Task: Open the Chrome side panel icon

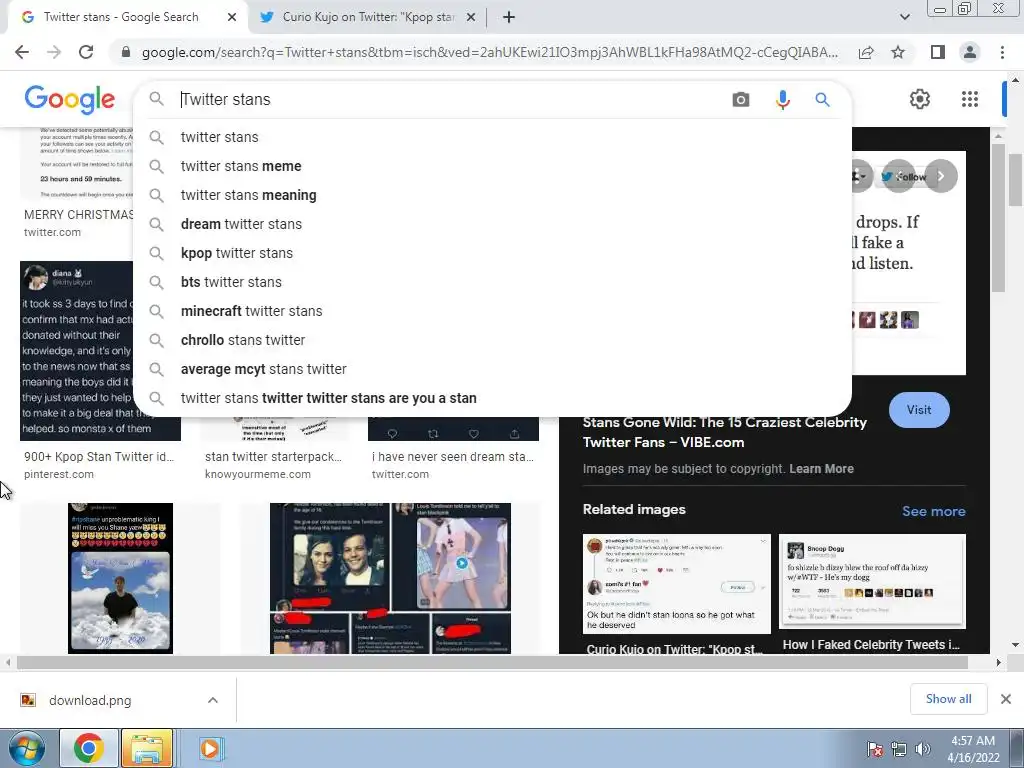Action: [938, 52]
